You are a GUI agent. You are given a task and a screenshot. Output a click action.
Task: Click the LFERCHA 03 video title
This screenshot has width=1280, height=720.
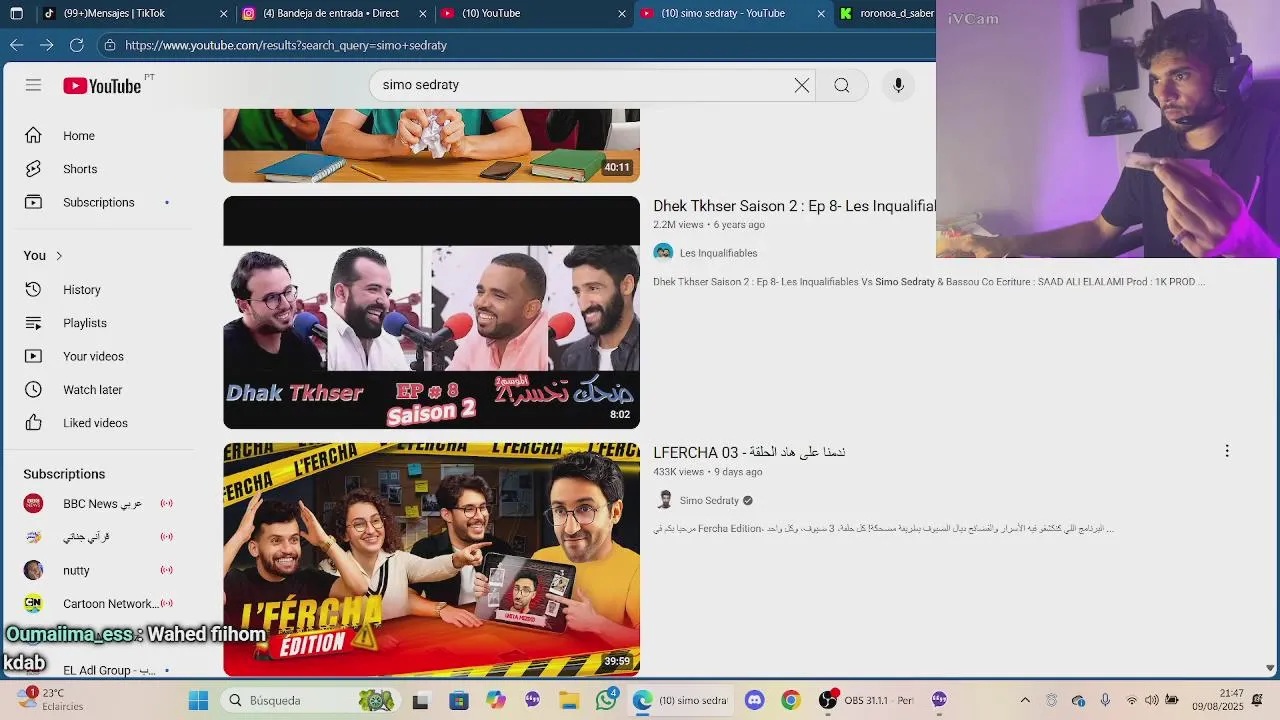[749, 452]
